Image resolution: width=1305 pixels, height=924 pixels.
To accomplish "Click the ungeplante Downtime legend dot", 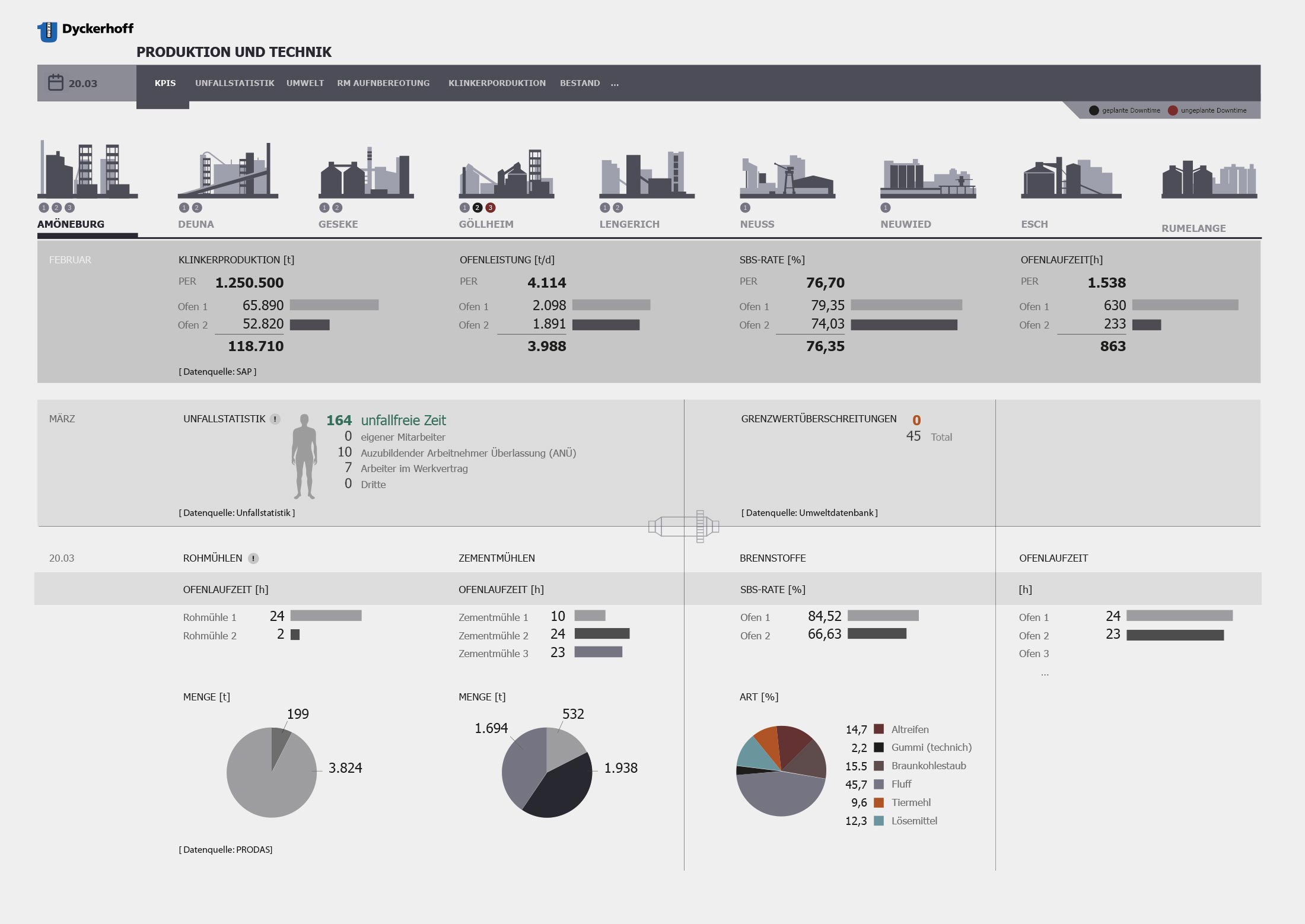I will (x=1173, y=110).
